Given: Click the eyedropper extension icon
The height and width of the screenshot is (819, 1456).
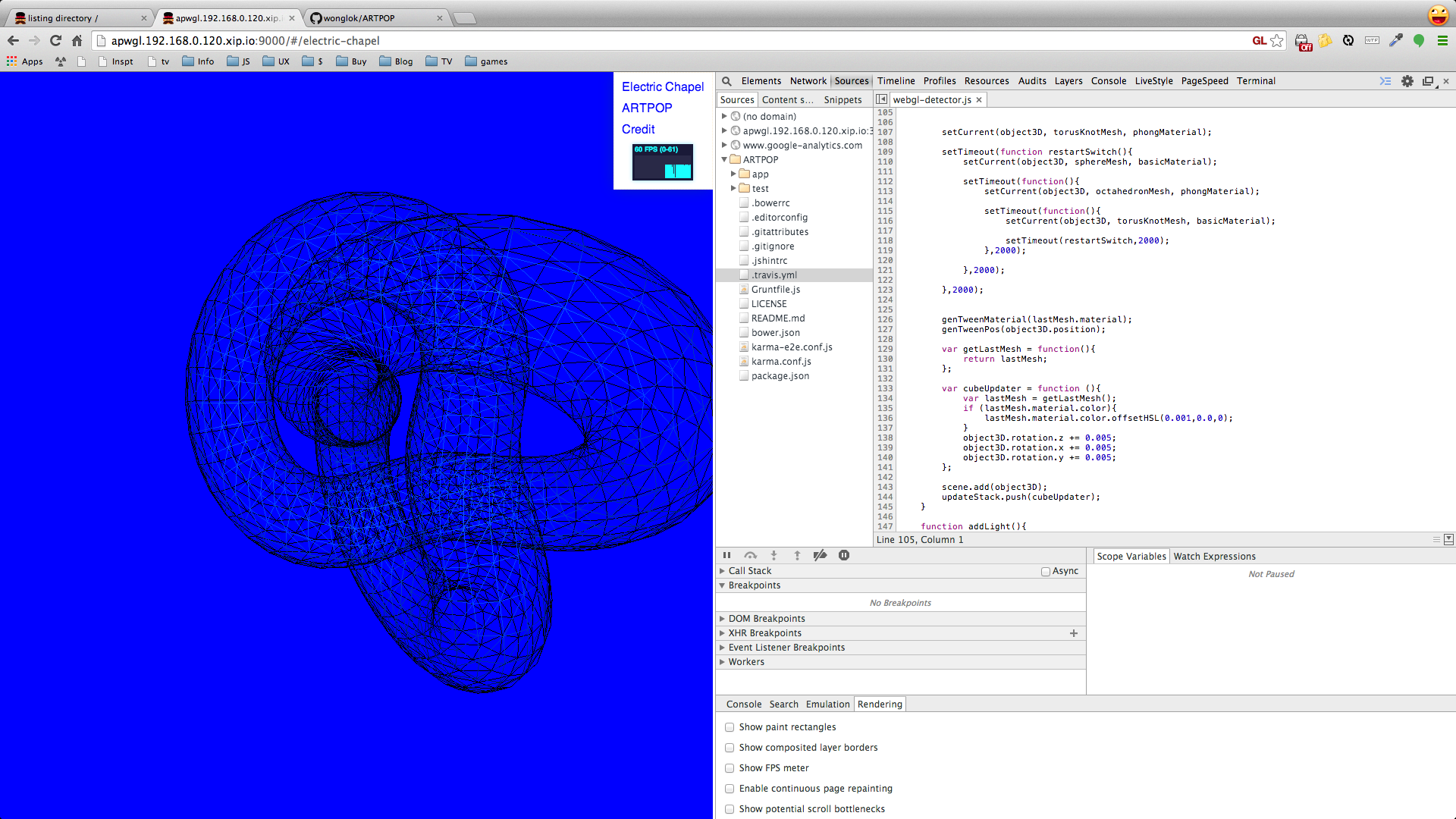Looking at the screenshot, I should click(x=1395, y=40).
